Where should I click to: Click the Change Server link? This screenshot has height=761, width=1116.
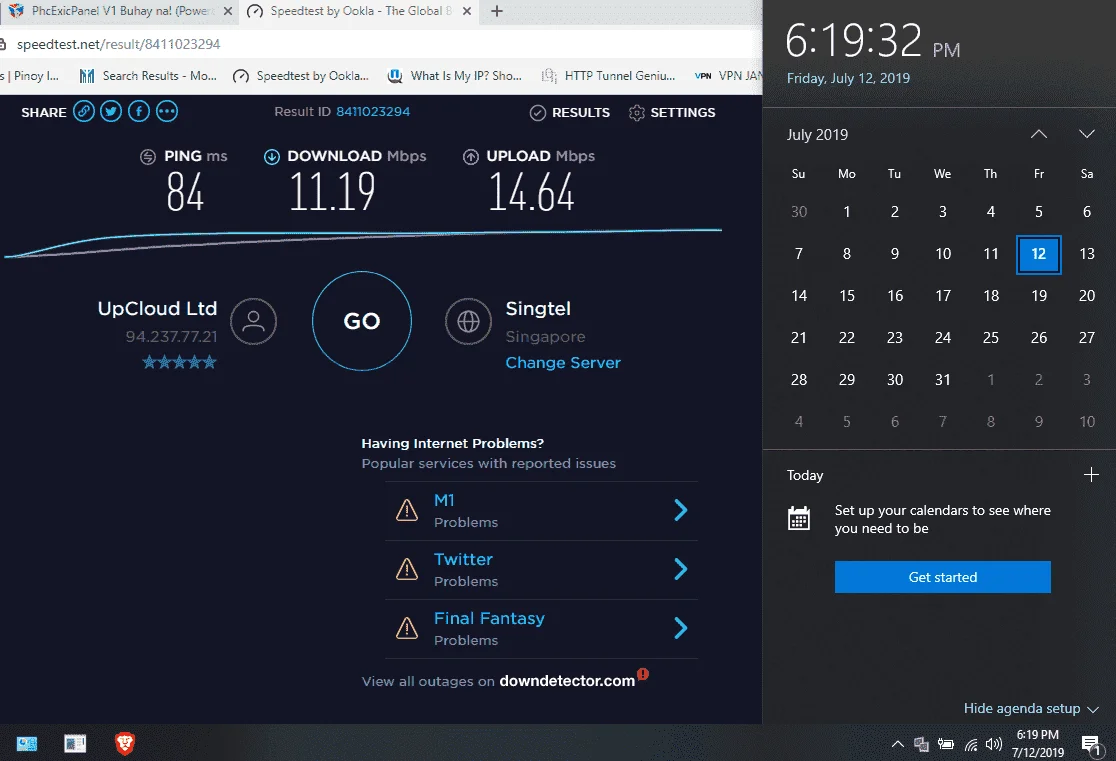(563, 362)
